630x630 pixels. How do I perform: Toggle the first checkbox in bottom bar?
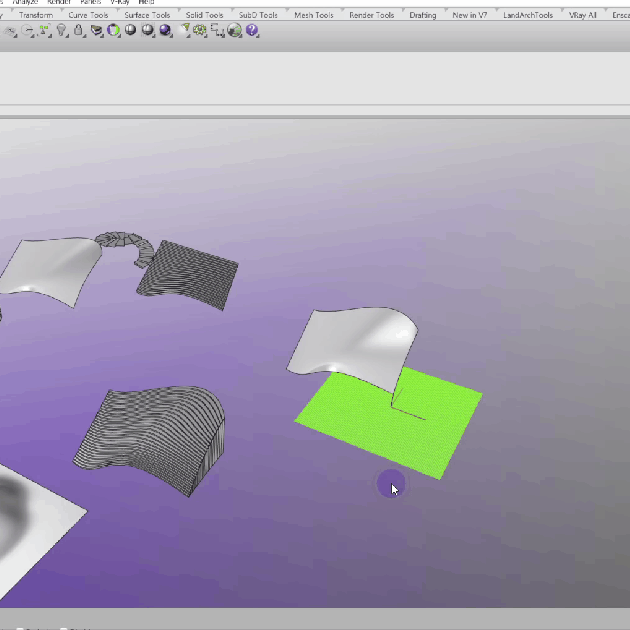point(20,628)
